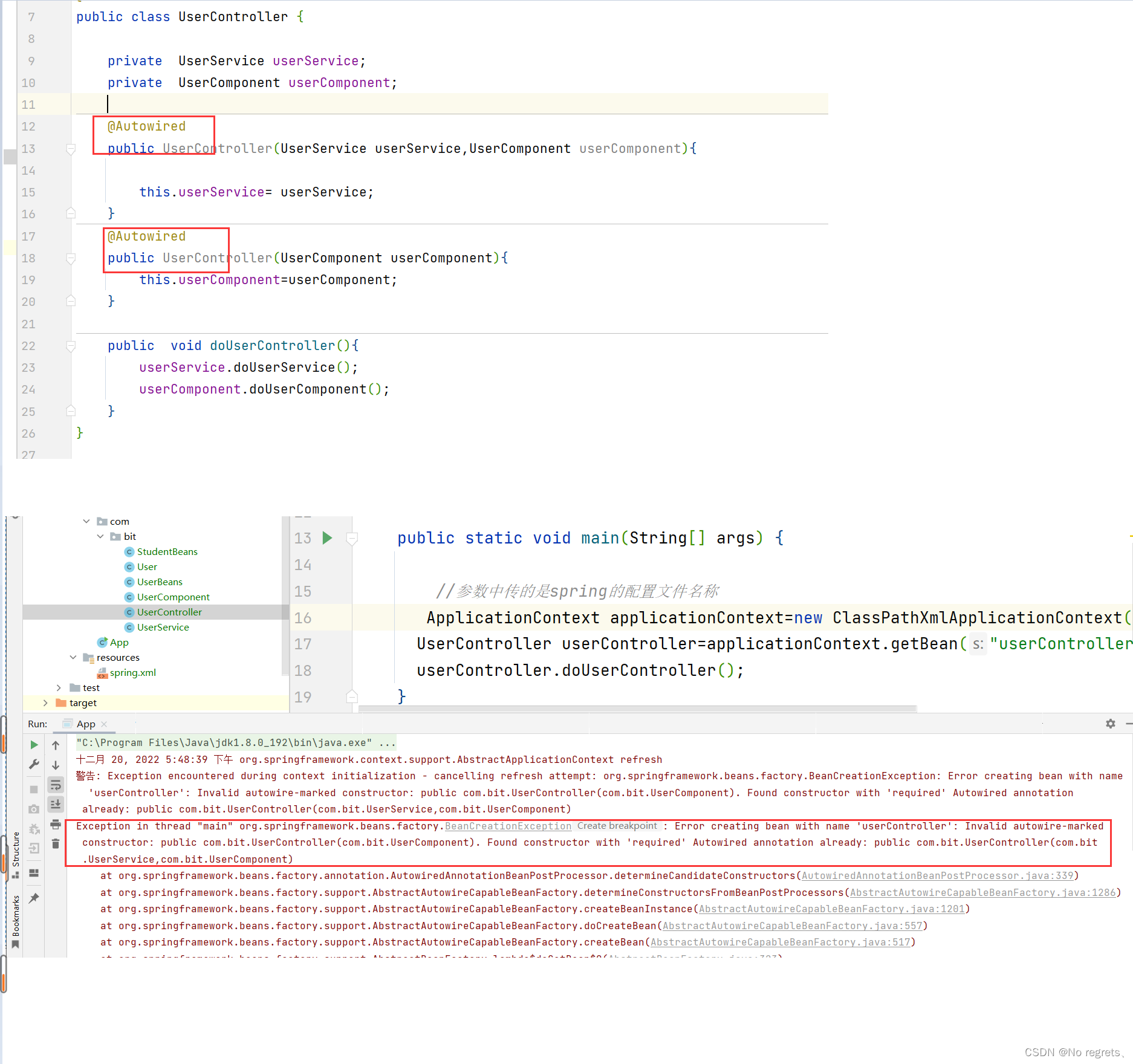The height and width of the screenshot is (1064, 1133).
Task: Click the Clear All trash icon
Action: [56, 843]
